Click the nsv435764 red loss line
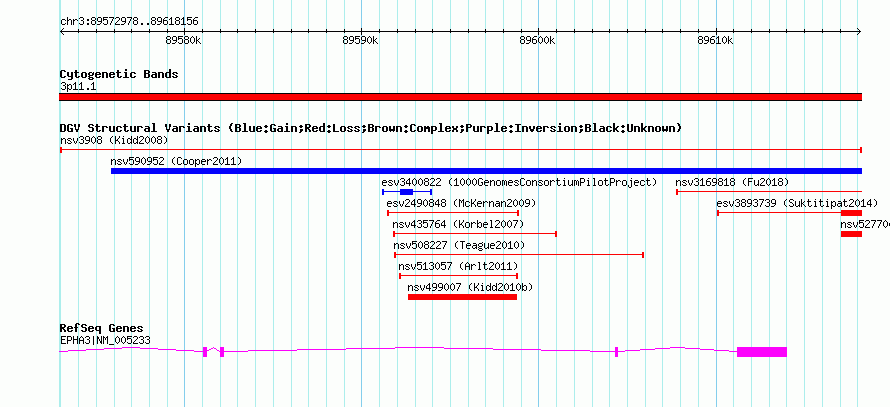The image size is (890, 407). [475, 234]
